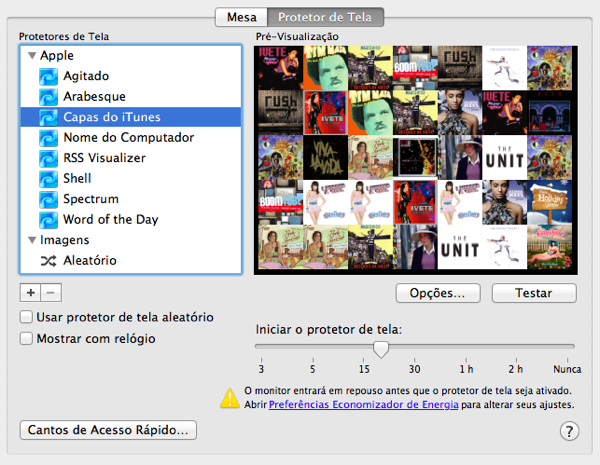Select Nome do Computador row
Image resolution: width=600 pixels, height=465 pixels.
pyautogui.click(x=131, y=137)
